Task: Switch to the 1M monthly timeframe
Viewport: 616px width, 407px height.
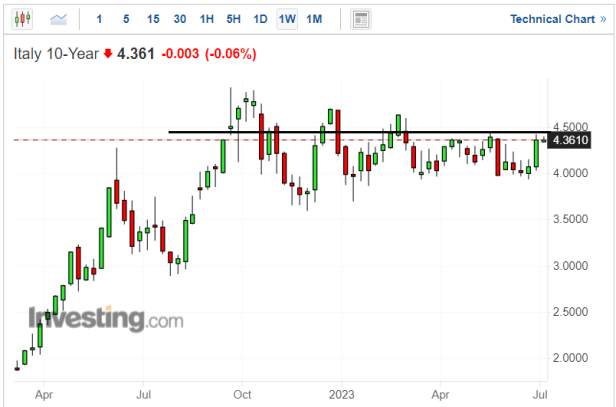Action: [x=314, y=19]
